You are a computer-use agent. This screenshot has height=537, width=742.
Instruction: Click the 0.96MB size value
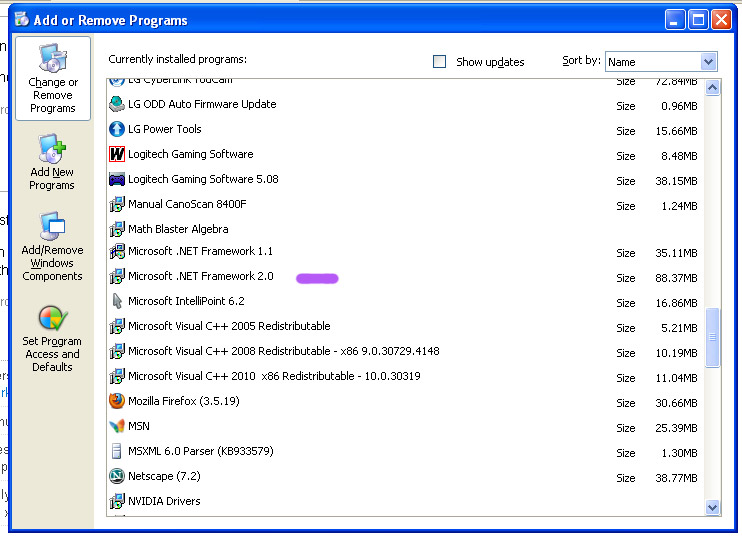679,106
